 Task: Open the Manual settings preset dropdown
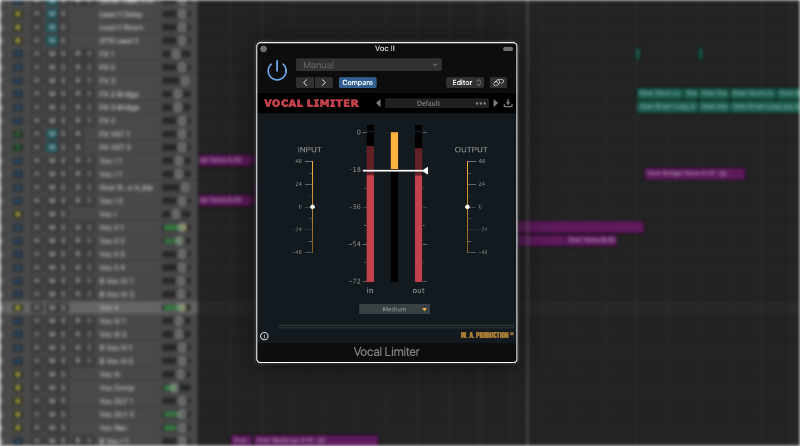[x=368, y=65]
